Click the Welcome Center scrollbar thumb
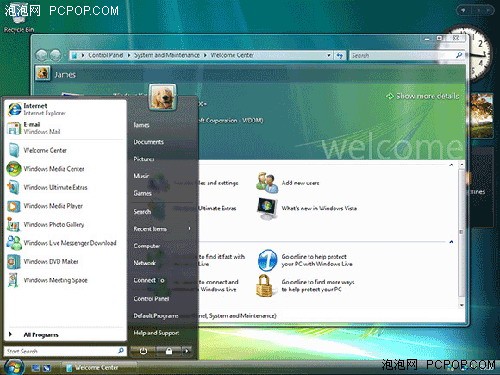500x375 pixels. point(461,232)
